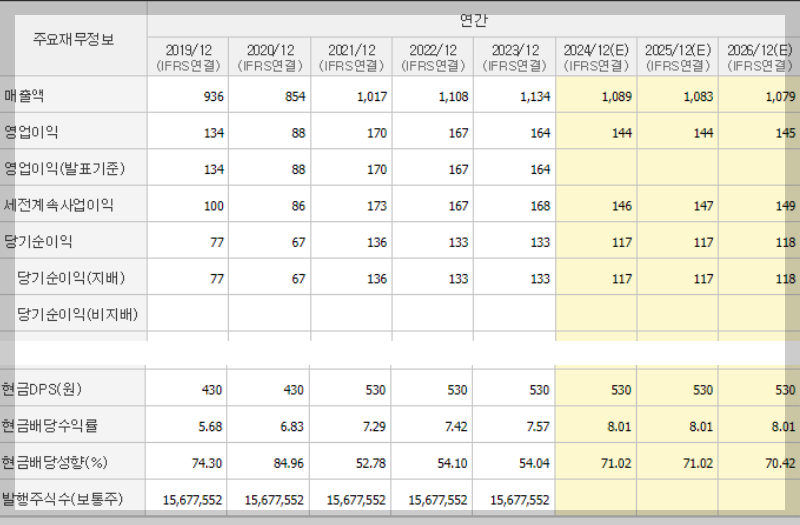Click the 당기순이익 row label
The width and height of the screenshot is (800, 525).
pos(38,241)
